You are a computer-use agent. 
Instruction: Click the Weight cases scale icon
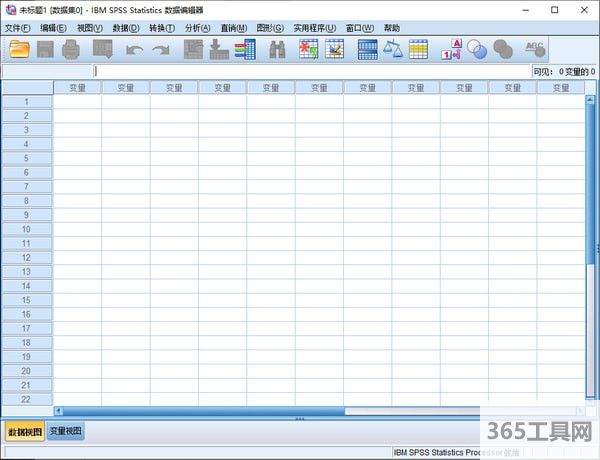tap(393, 49)
